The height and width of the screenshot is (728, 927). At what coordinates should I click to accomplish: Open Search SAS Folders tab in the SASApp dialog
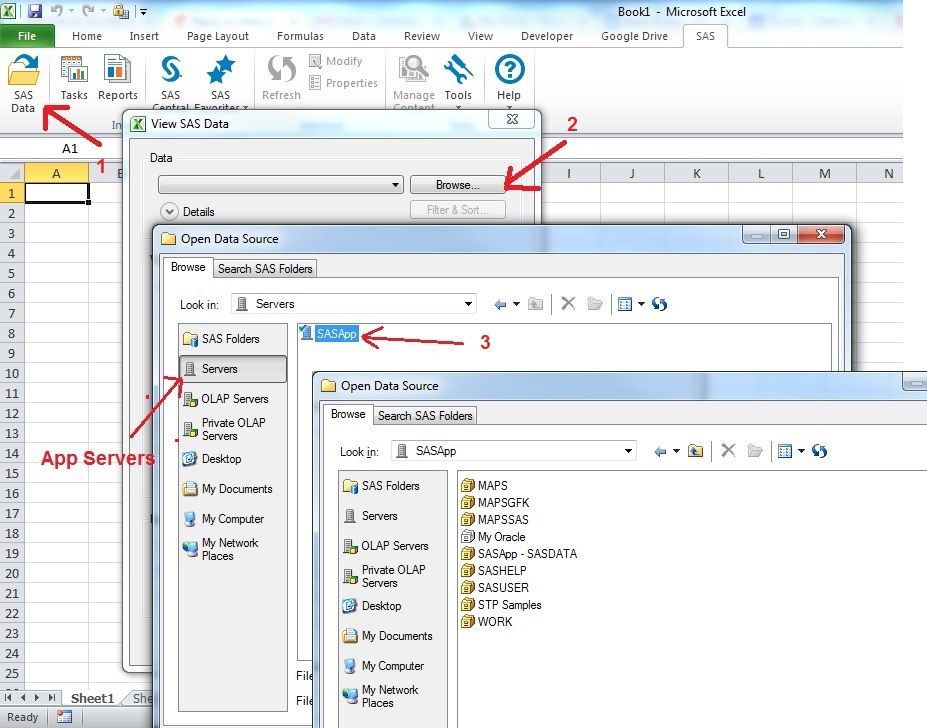coord(425,416)
